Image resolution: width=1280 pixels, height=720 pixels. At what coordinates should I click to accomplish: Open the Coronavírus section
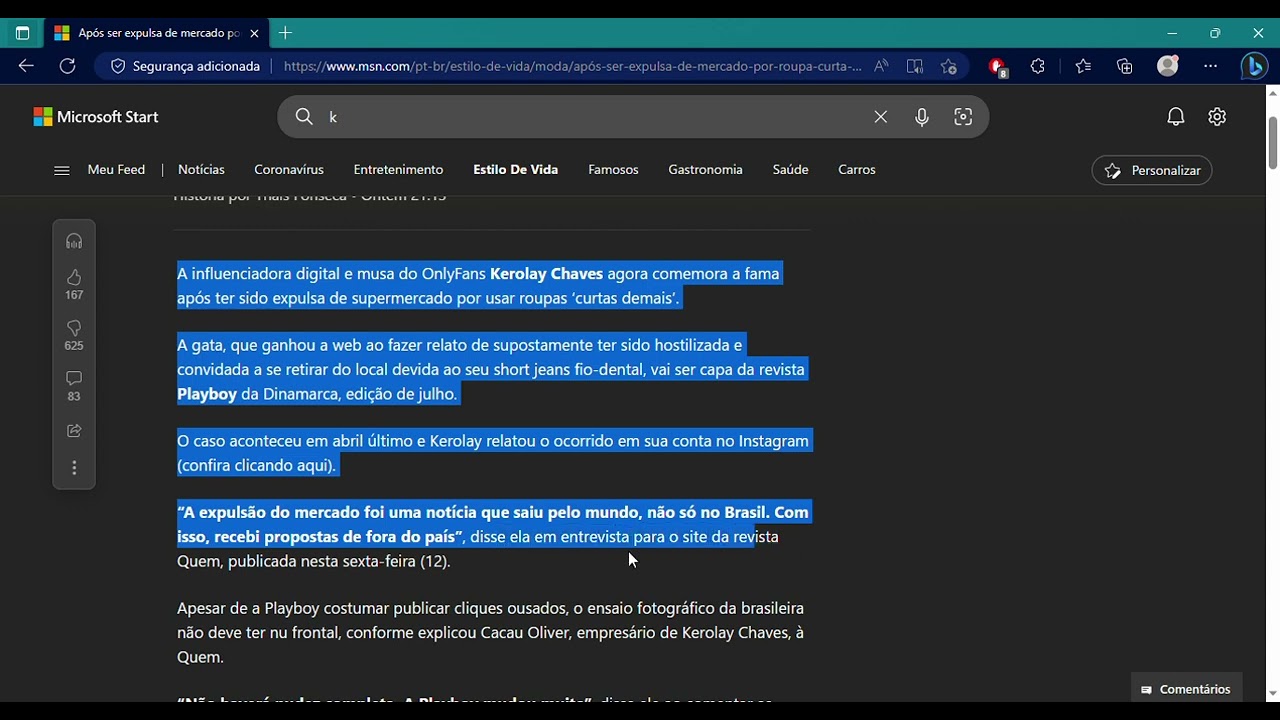pos(289,170)
